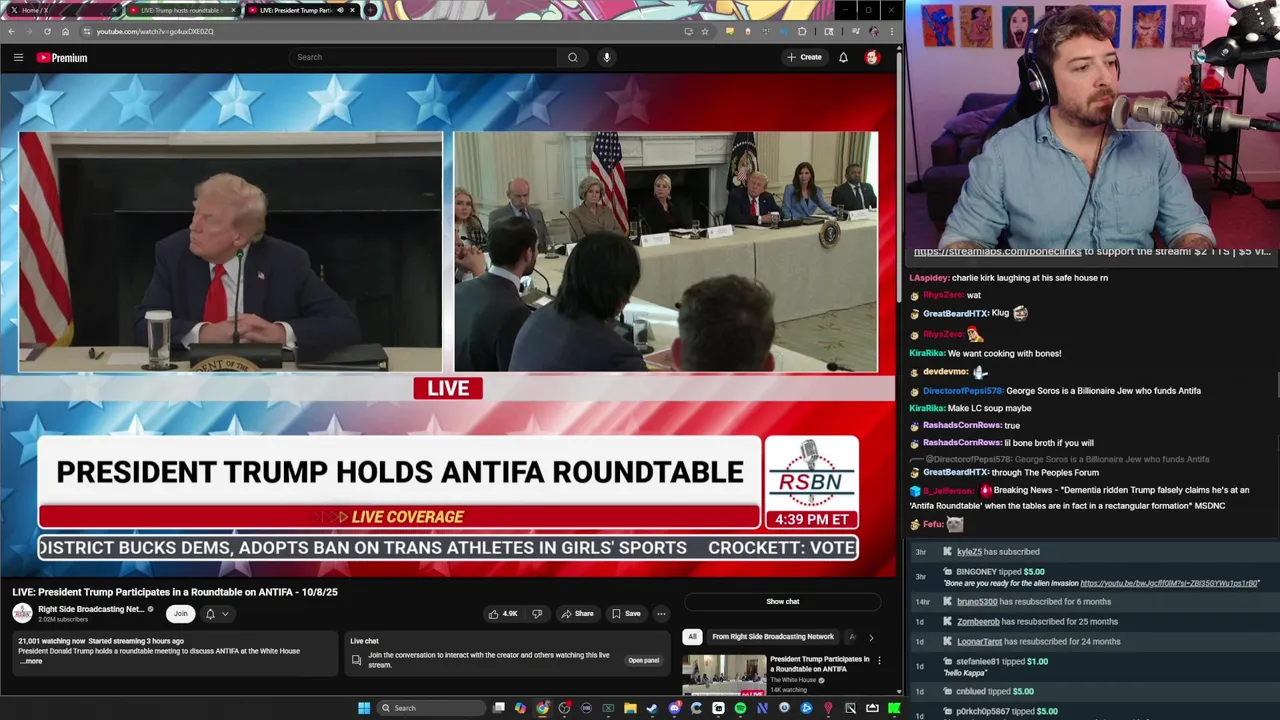The height and width of the screenshot is (720, 1280).
Task: Click the YouTube search magnifier button
Action: coord(573,57)
